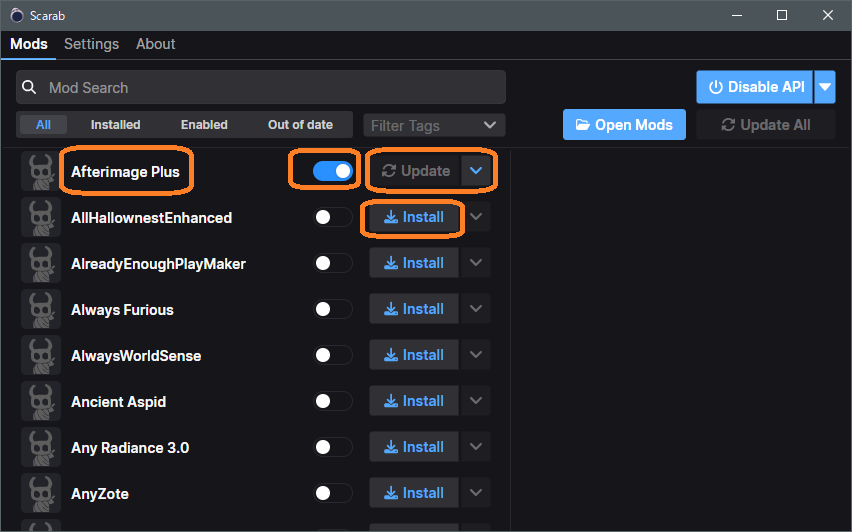Click the Any Radiance 3.0 mod icon

tap(41, 447)
